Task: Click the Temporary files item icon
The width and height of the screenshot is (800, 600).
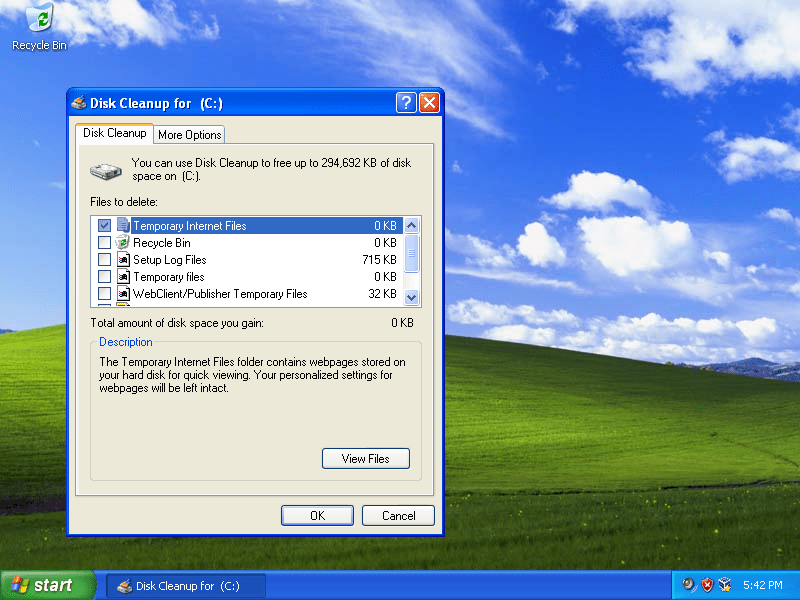Action: click(x=122, y=276)
